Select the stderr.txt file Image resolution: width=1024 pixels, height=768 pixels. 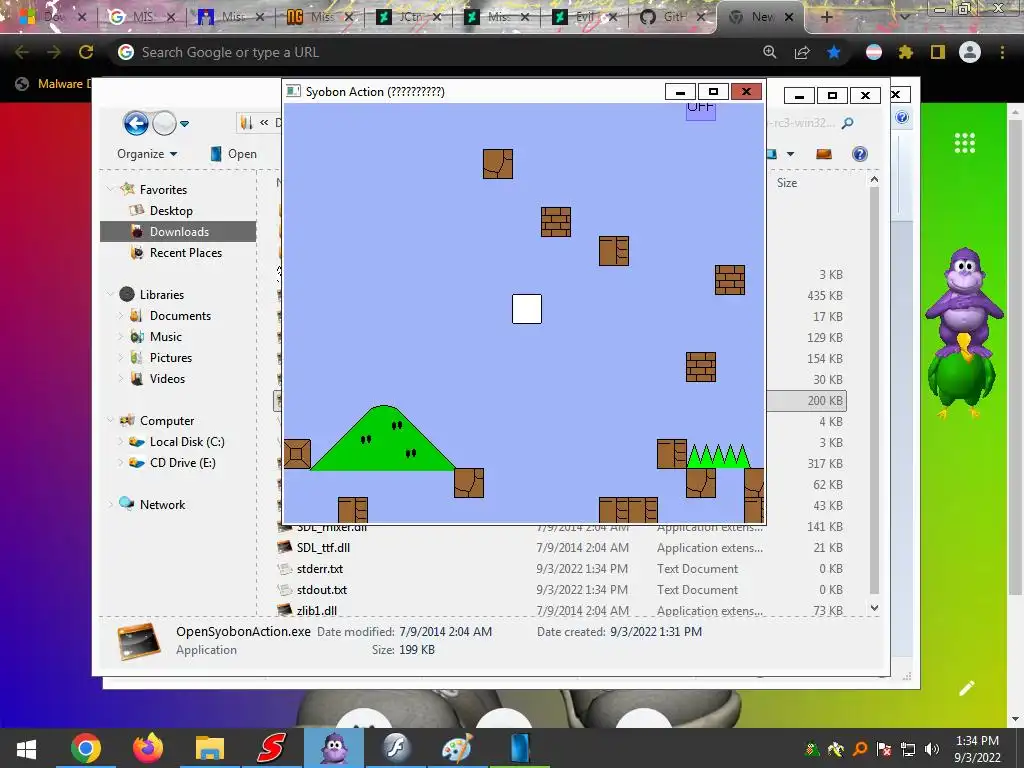click(319, 569)
